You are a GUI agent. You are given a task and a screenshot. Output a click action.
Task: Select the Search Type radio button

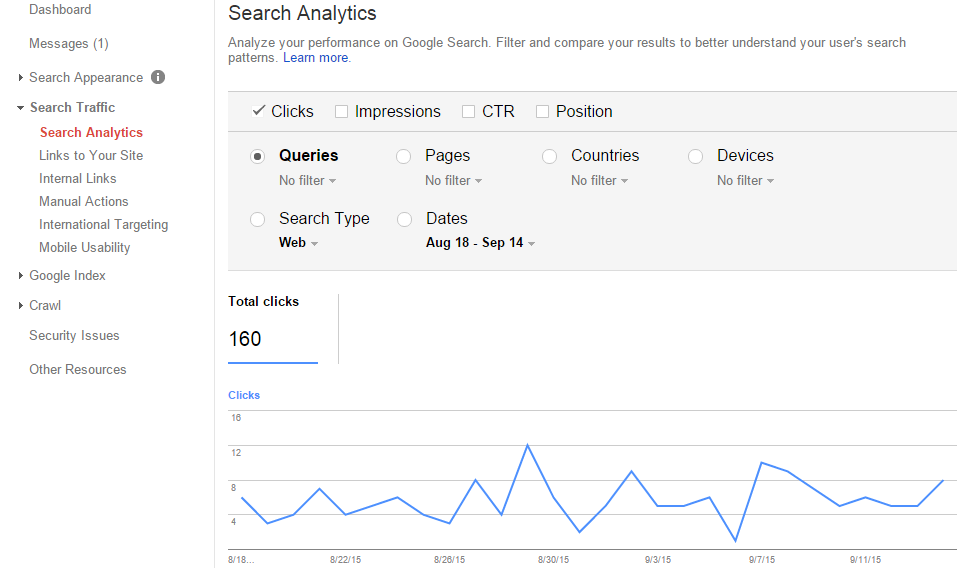258,219
